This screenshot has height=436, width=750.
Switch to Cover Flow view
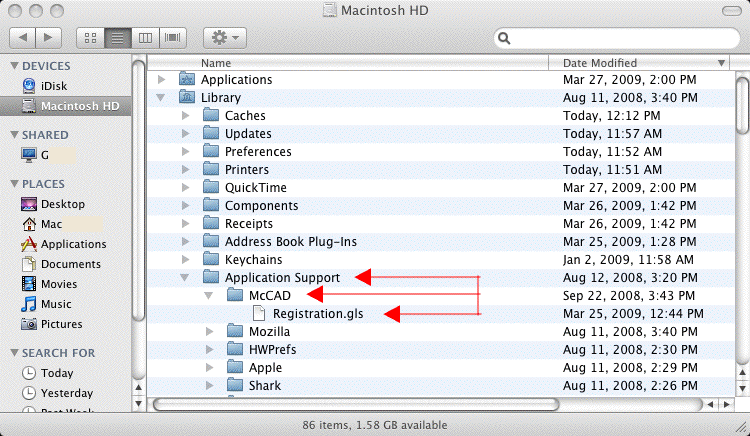173,38
